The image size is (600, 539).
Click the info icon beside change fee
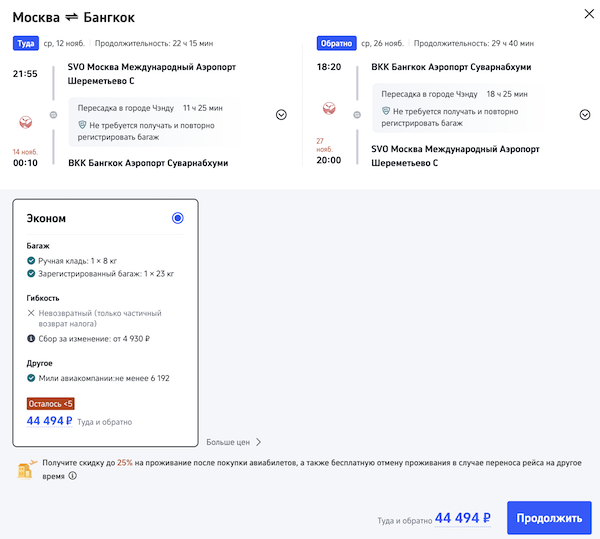coord(31,339)
